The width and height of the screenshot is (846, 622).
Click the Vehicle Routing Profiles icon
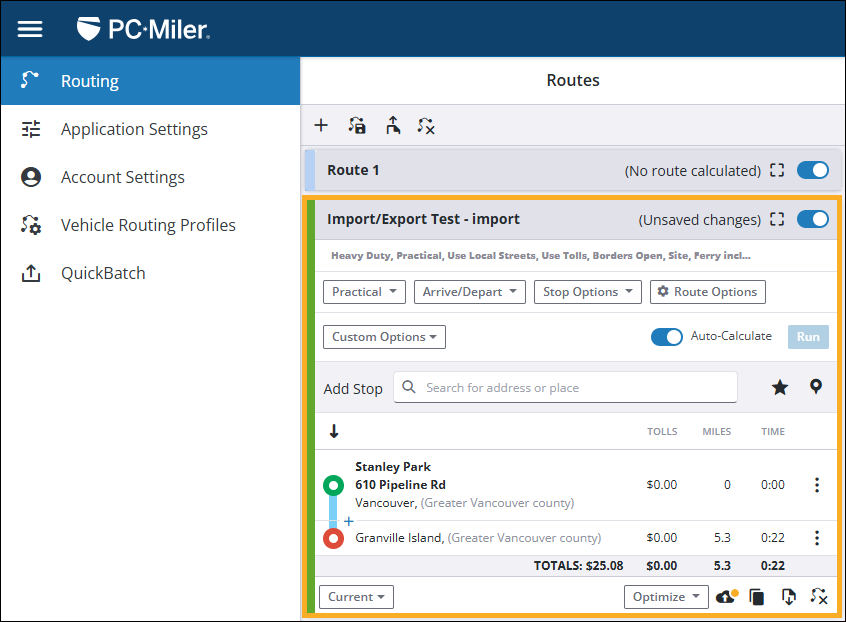tap(31, 225)
